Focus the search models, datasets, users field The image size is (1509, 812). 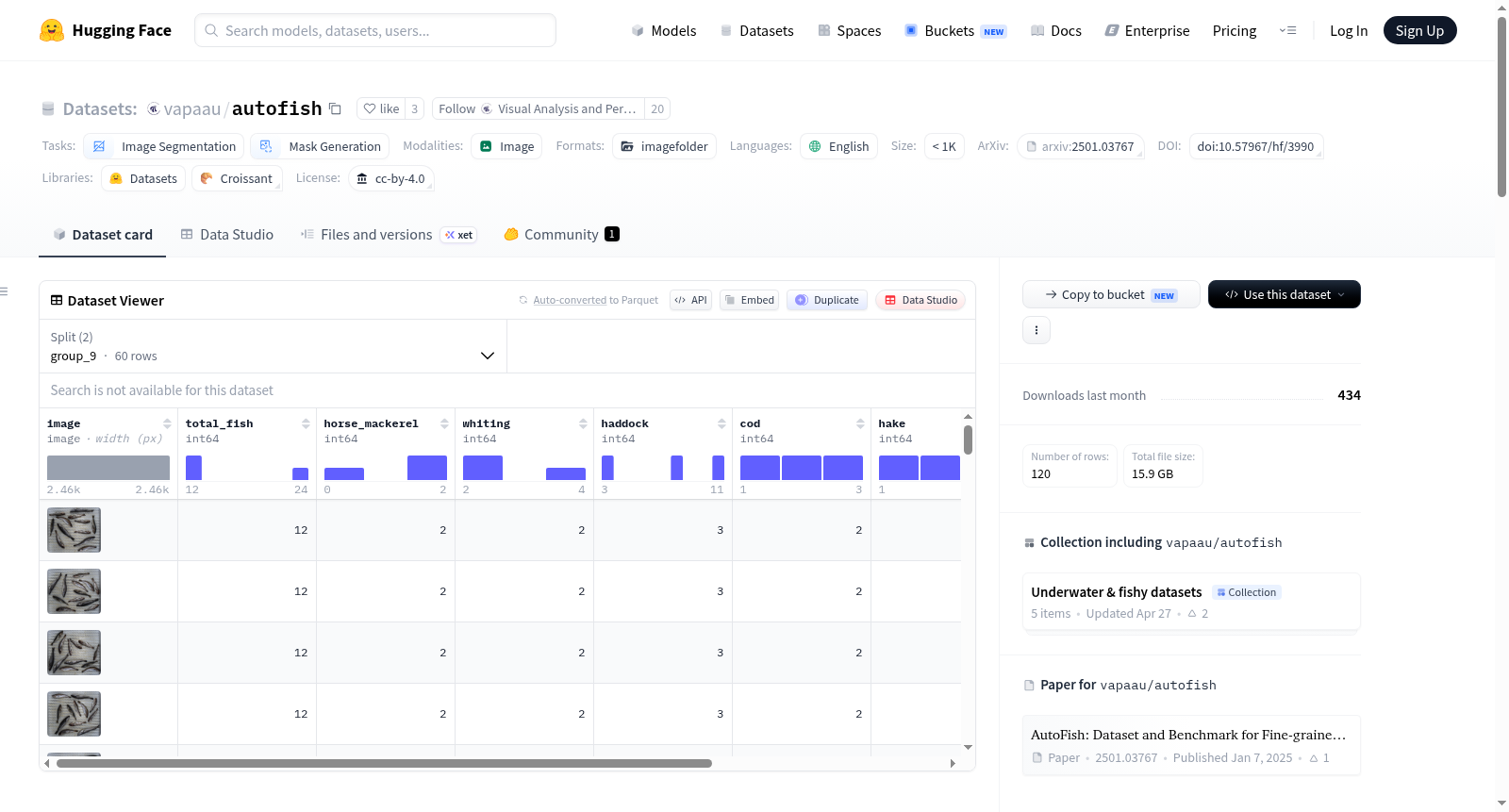(x=375, y=30)
